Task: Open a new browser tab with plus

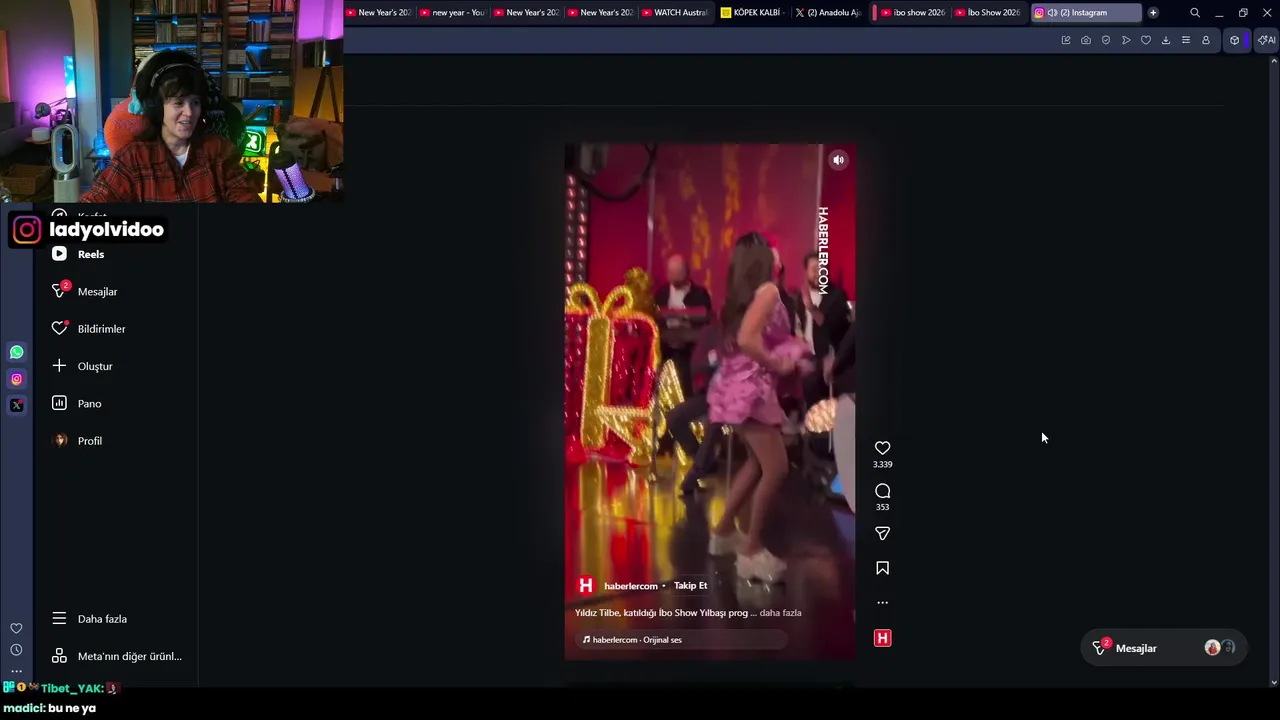Action: [x=1153, y=13]
